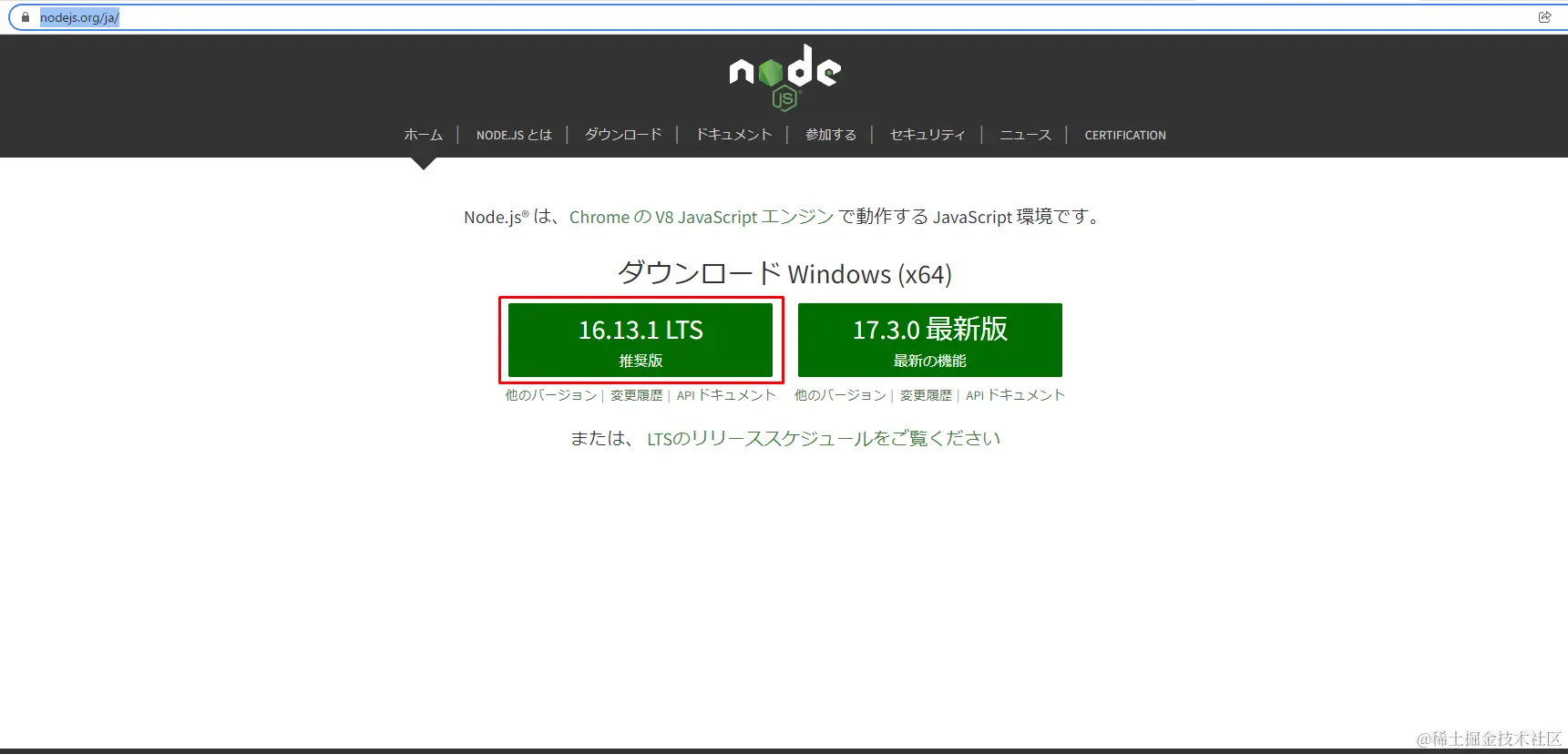Viewport: 1568px width, 754px height.
Task: Open 変更履歴 under the 17.3.0 button
Action: tap(926, 395)
